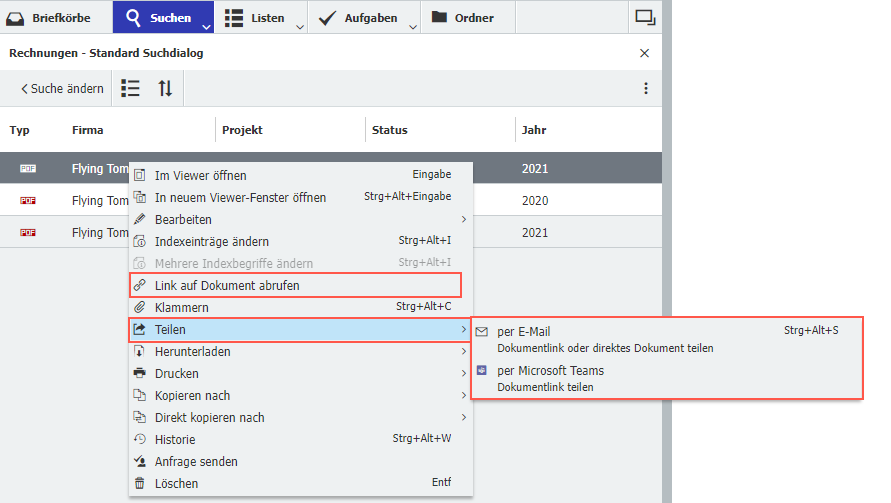Switch to the Briefkörbe tab
Viewport: 891px width, 503px height.
[x=56, y=17]
